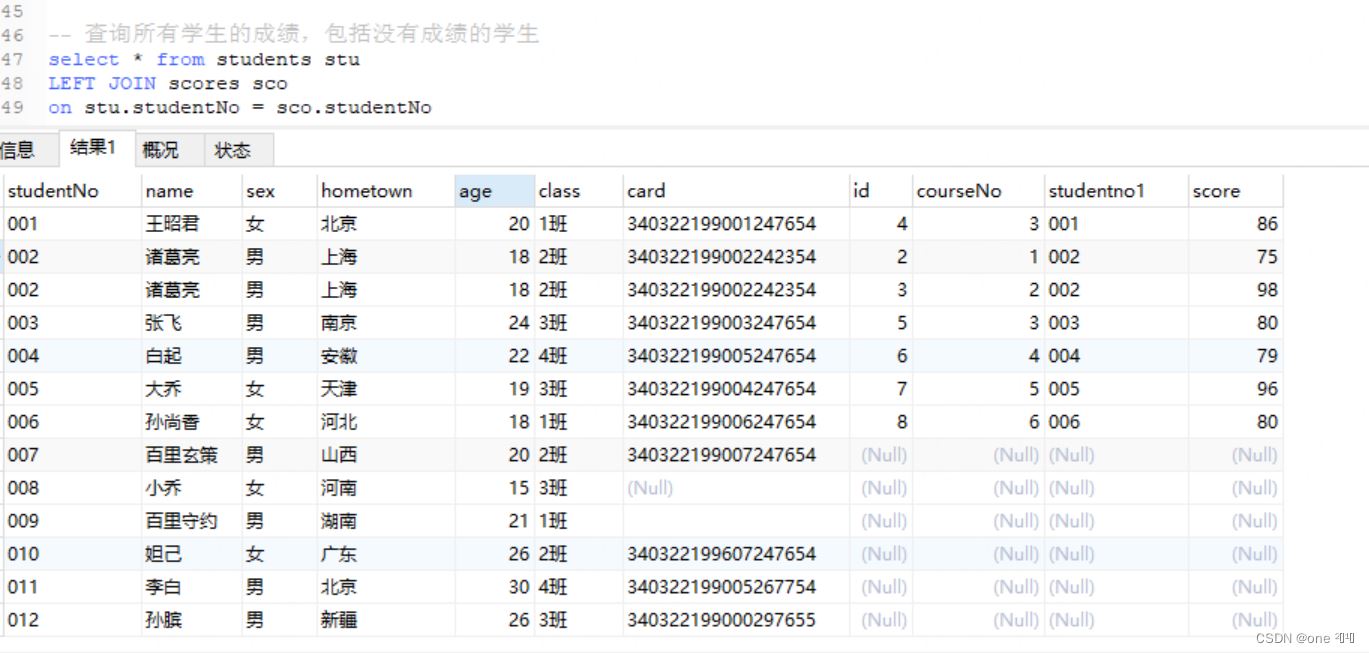The image size is (1369, 653).
Task: Select the name cell 王昭君
Action: [172, 224]
